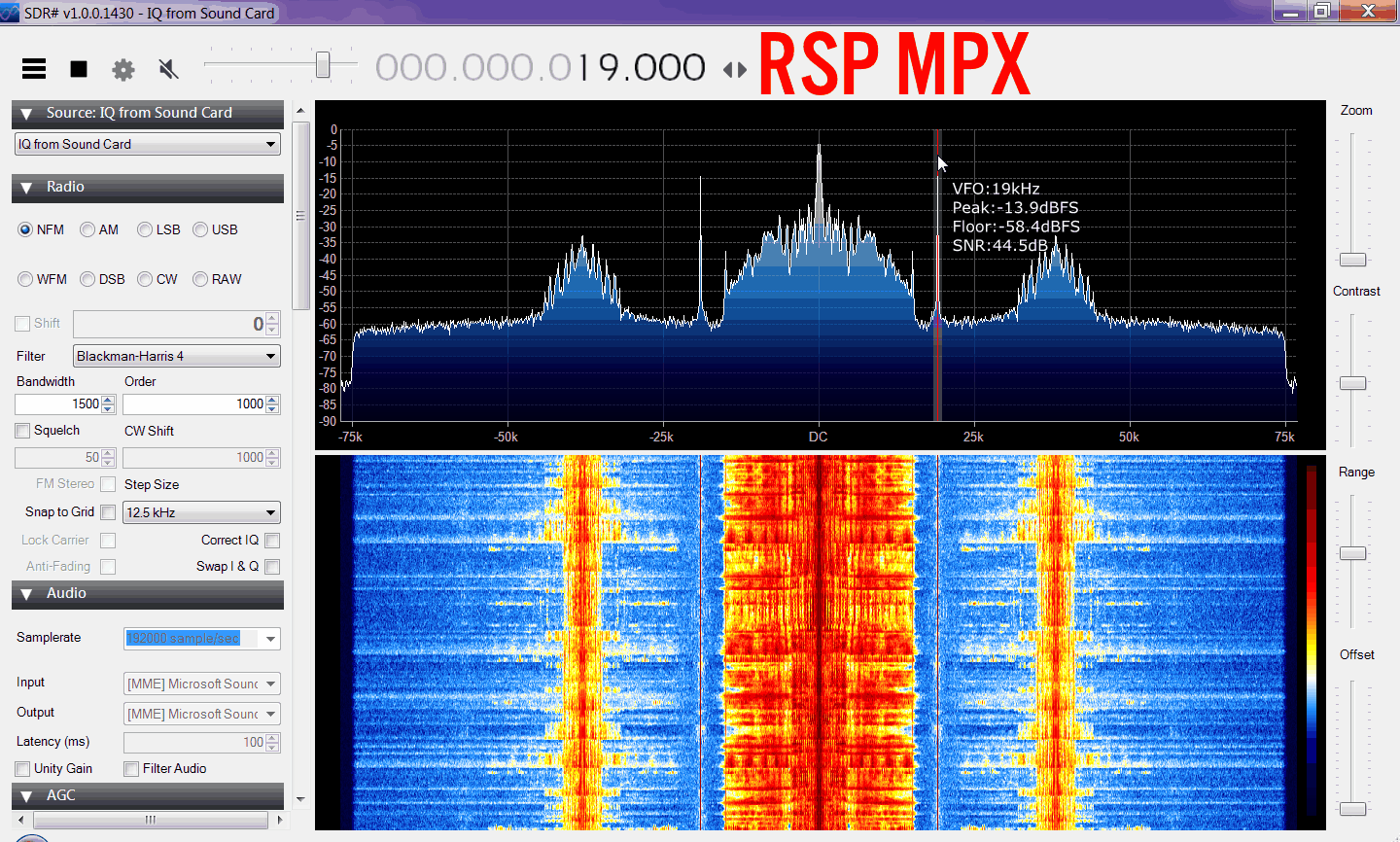This screenshot has height=842, width=1400.
Task: Click the Zoom slider handle
Action: [1352, 260]
